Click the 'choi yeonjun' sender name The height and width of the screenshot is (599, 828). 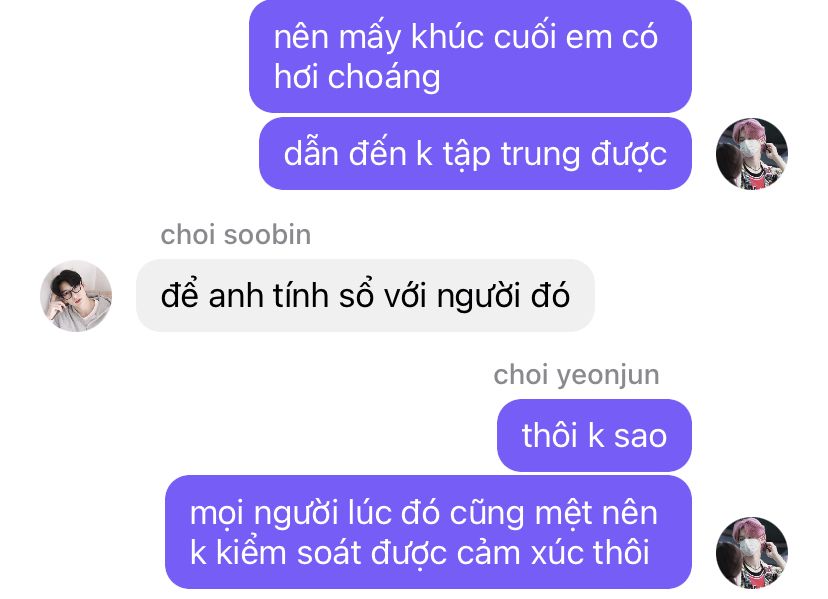(x=577, y=376)
